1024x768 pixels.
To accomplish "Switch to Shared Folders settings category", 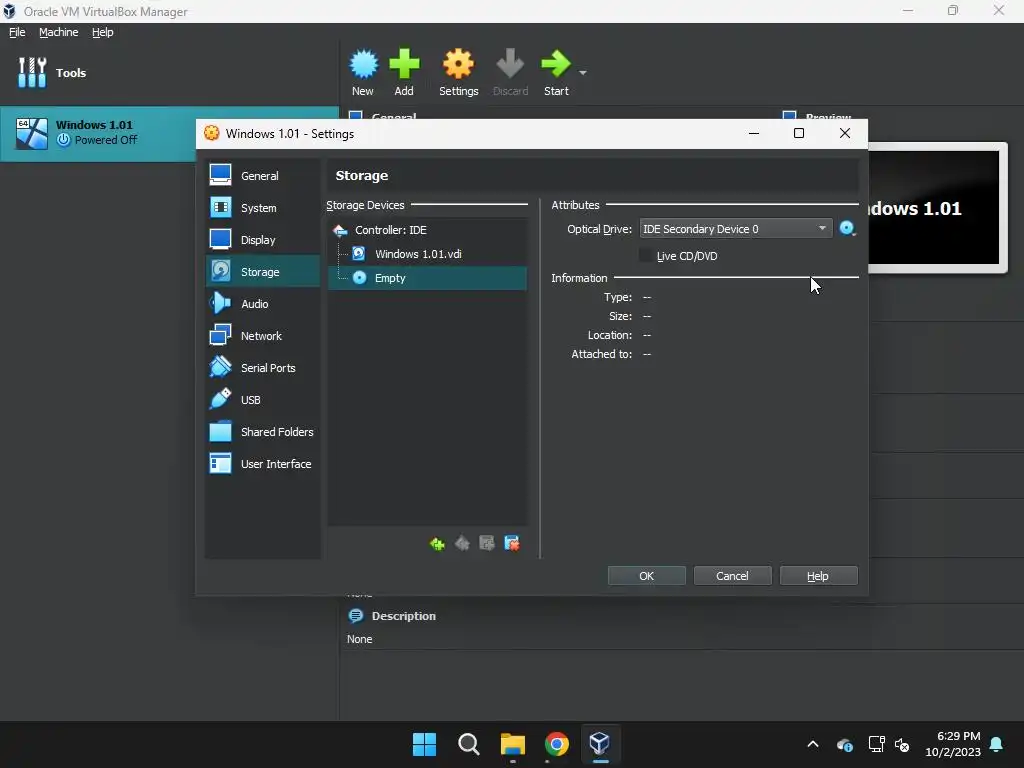I will click(x=263, y=432).
